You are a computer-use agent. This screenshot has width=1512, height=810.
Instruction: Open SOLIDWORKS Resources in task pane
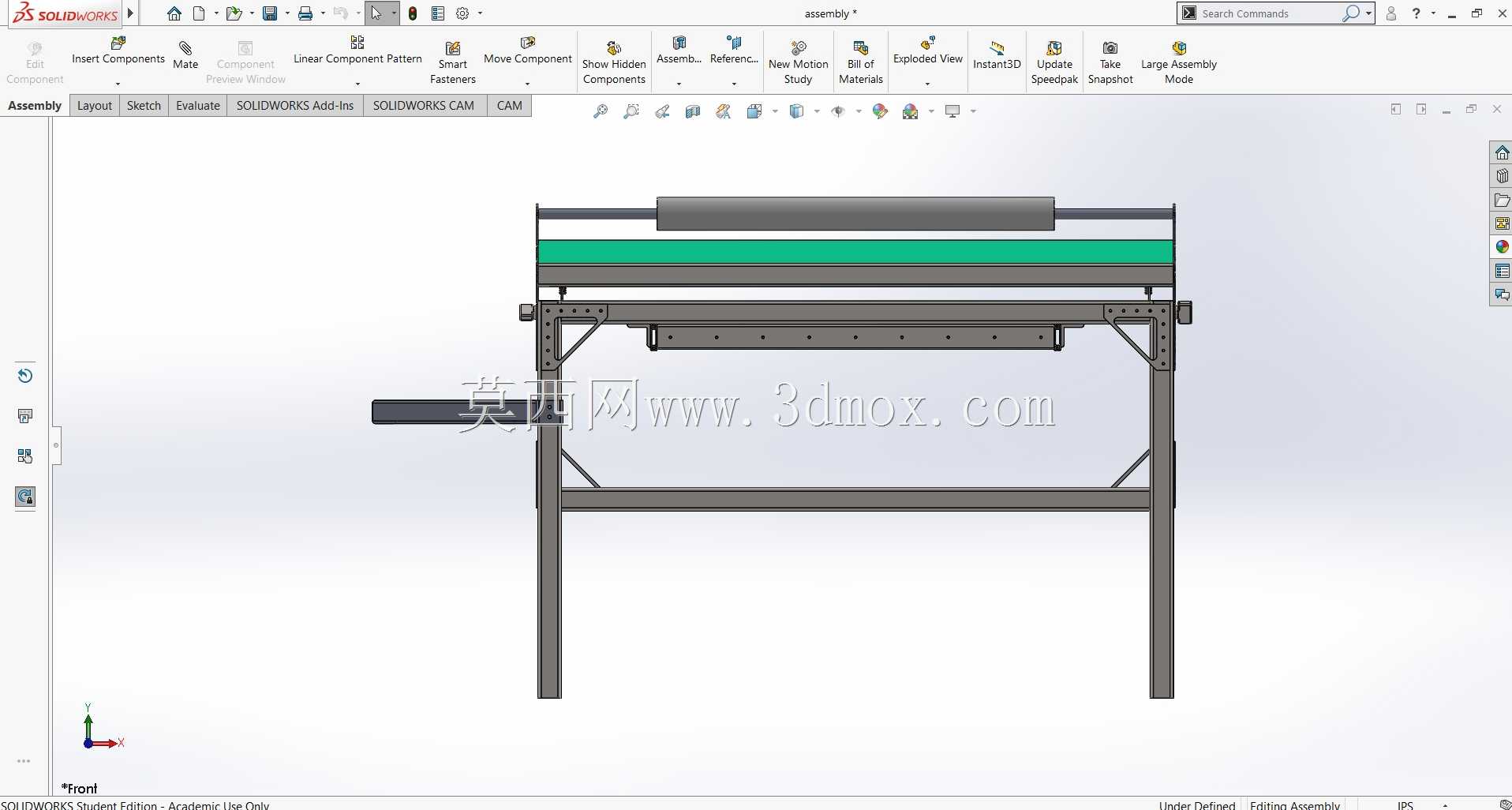coord(1502,152)
